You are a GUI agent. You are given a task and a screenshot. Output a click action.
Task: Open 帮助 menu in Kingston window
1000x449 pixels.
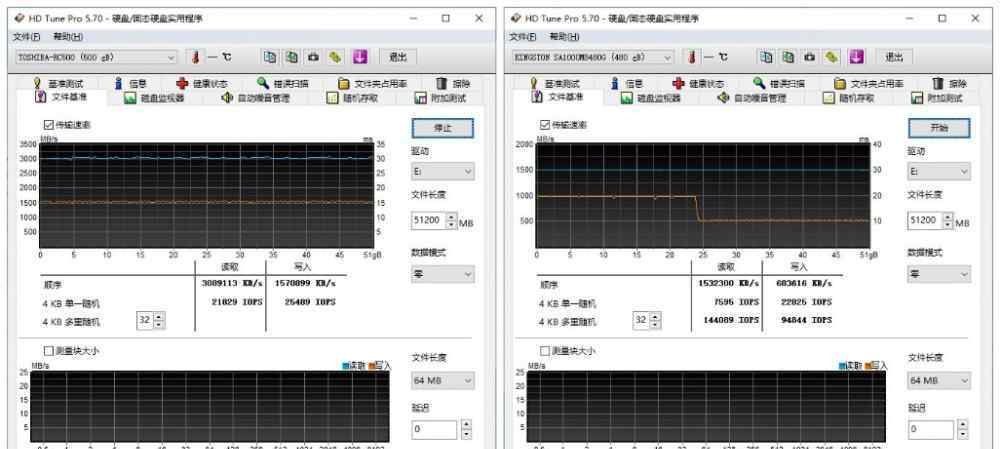click(x=564, y=37)
